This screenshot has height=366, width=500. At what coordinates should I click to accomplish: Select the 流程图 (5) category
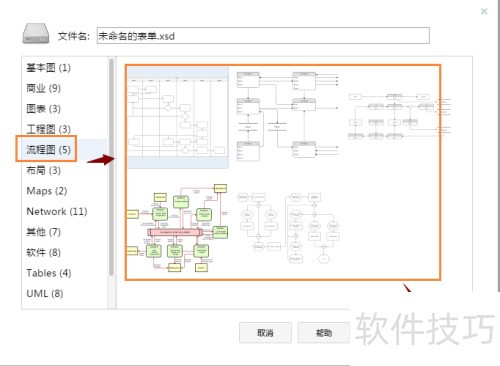point(48,150)
